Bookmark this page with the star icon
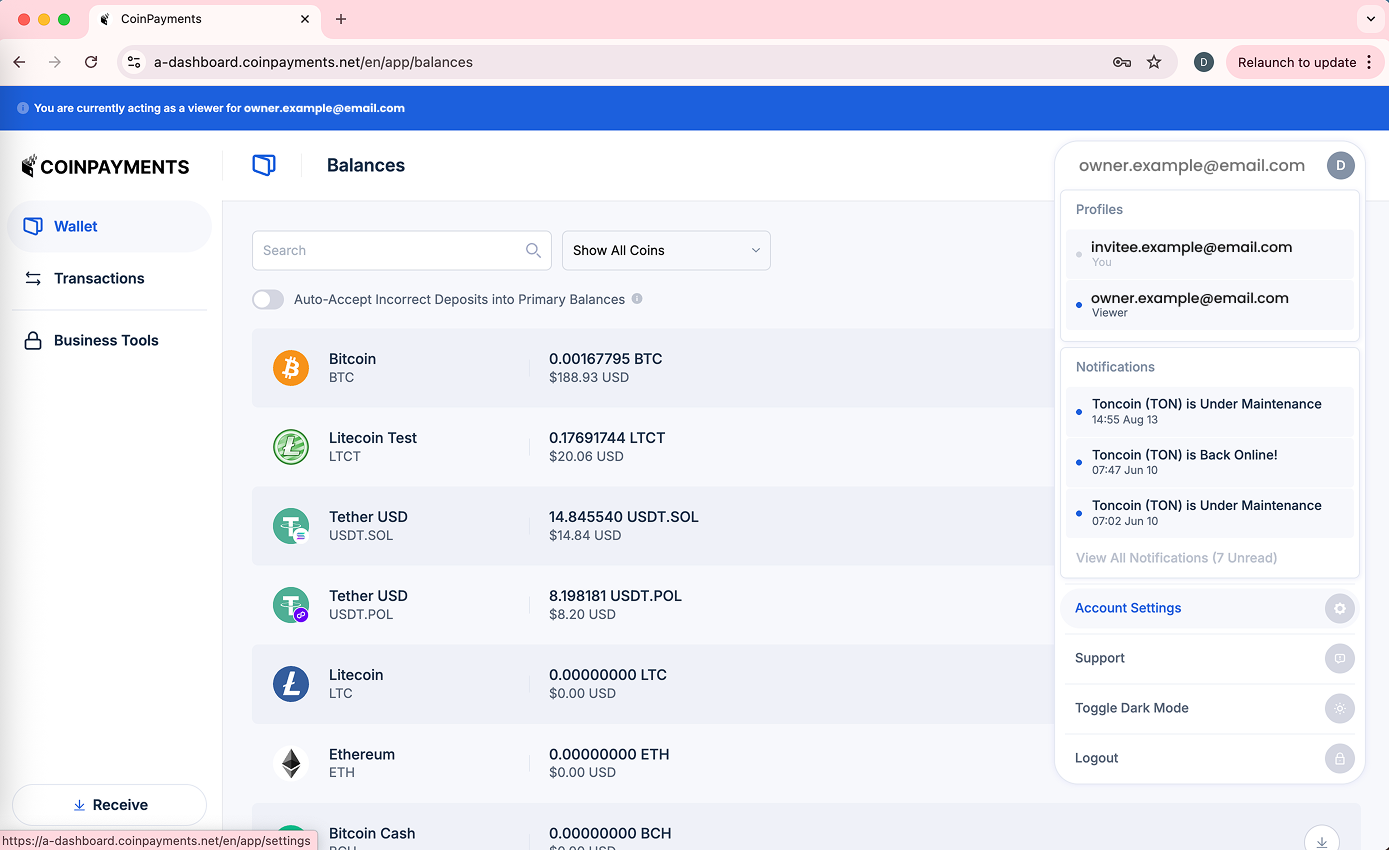1391x850 pixels. tap(1154, 62)
